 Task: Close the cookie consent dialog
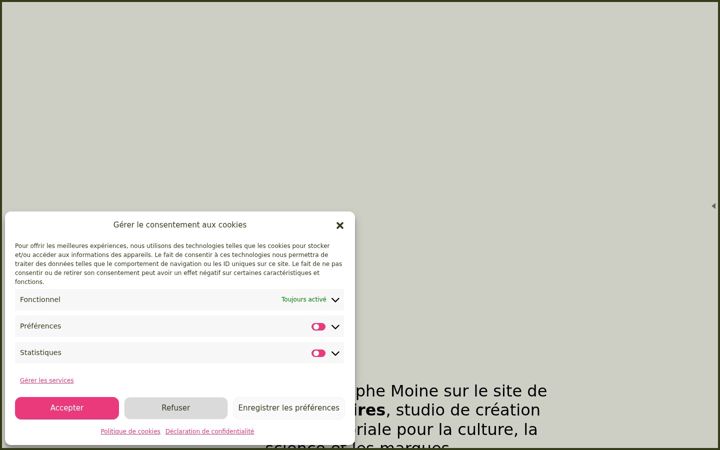[x=340, y=225]
